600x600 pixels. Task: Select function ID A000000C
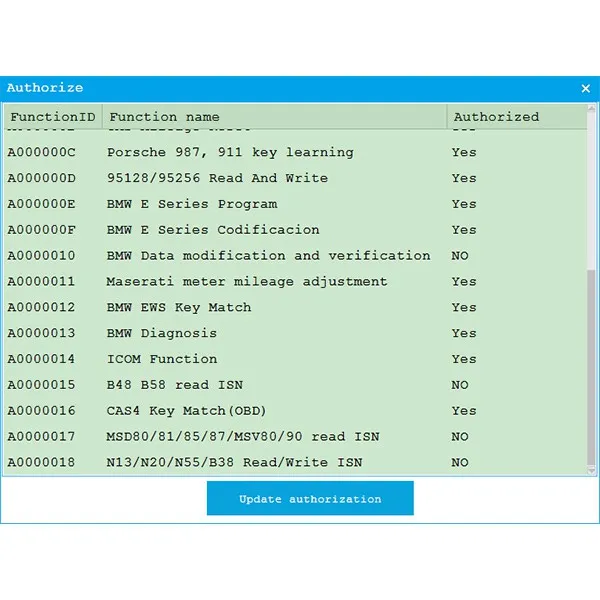click(x=41, y=152)
